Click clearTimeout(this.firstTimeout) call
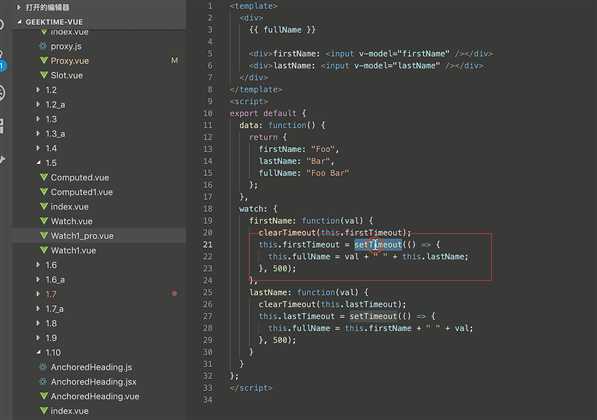This screenshot has width=597, height=420. pyautogui.click(x=335, y=232)
